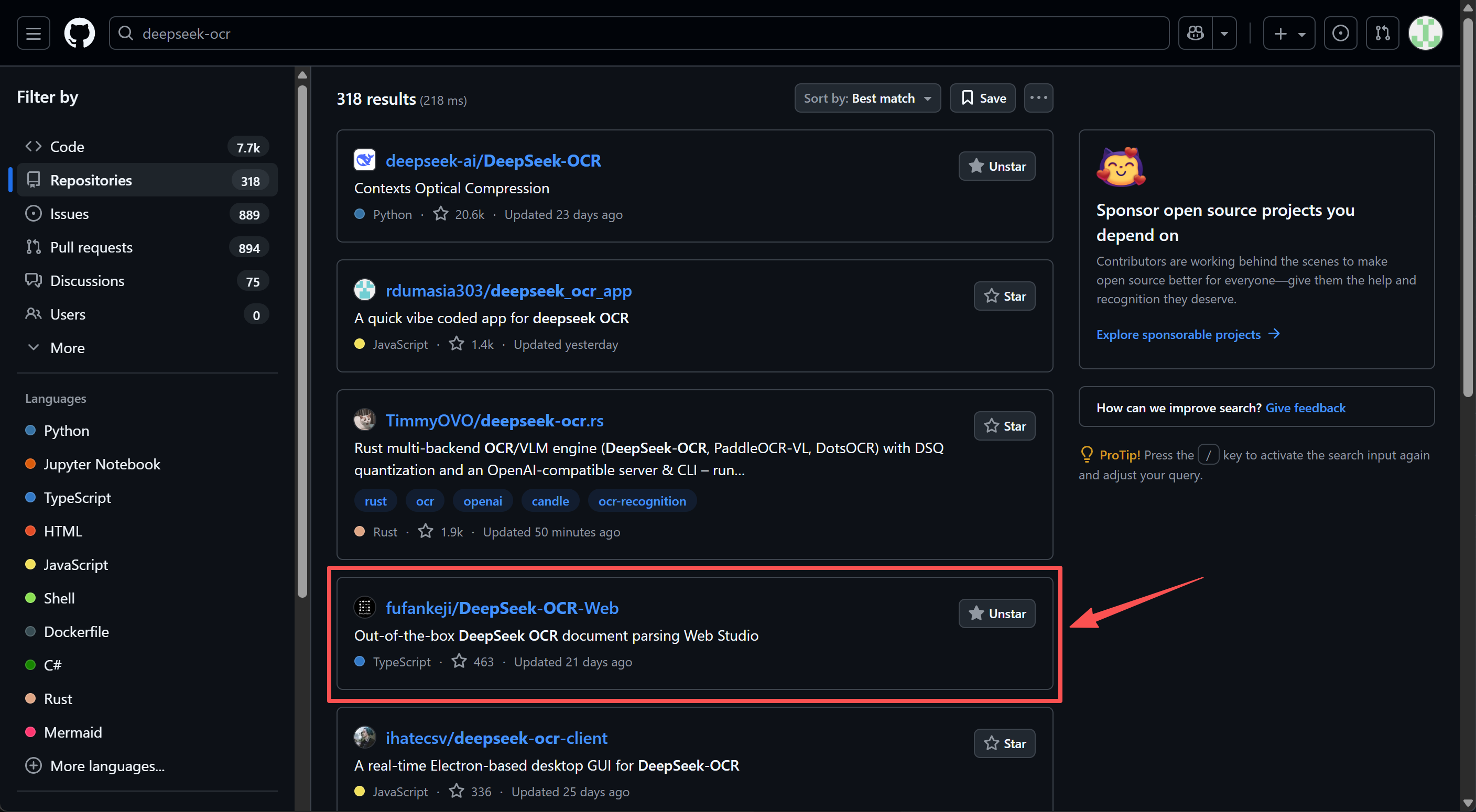Open rdumasia303/deepseek_ocr_app repository
1476x812 pixels.
click(509, 290)
